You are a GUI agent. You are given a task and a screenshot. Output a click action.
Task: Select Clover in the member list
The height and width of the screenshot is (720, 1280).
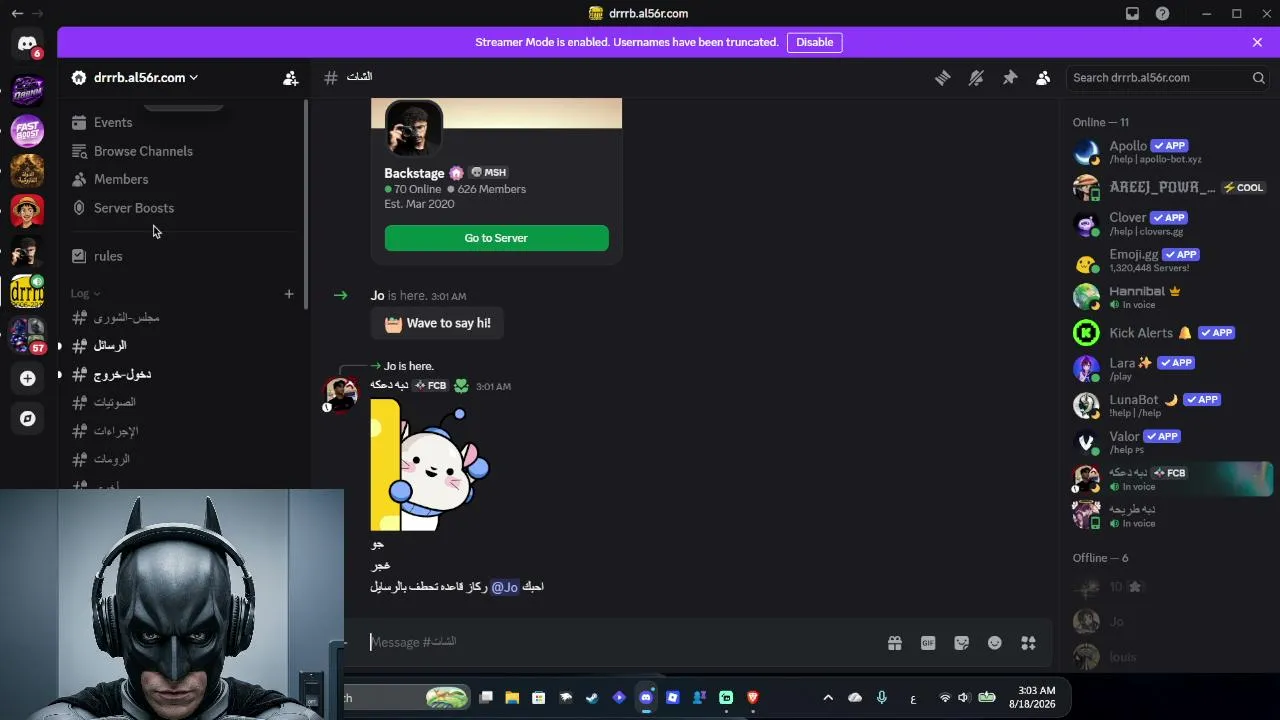click(1169, 223)
